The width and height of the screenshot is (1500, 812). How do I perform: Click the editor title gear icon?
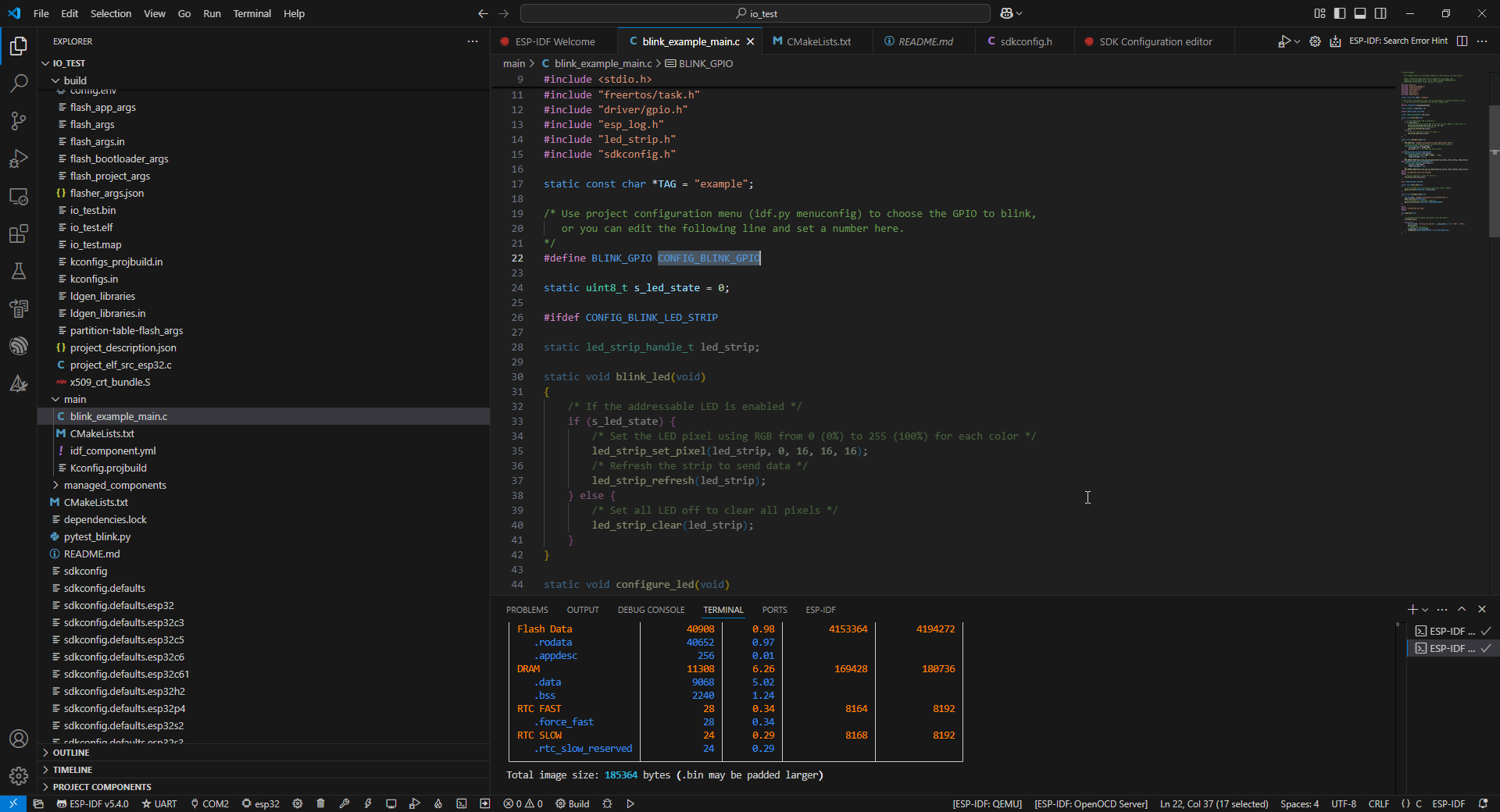[x=1315, y=41]
